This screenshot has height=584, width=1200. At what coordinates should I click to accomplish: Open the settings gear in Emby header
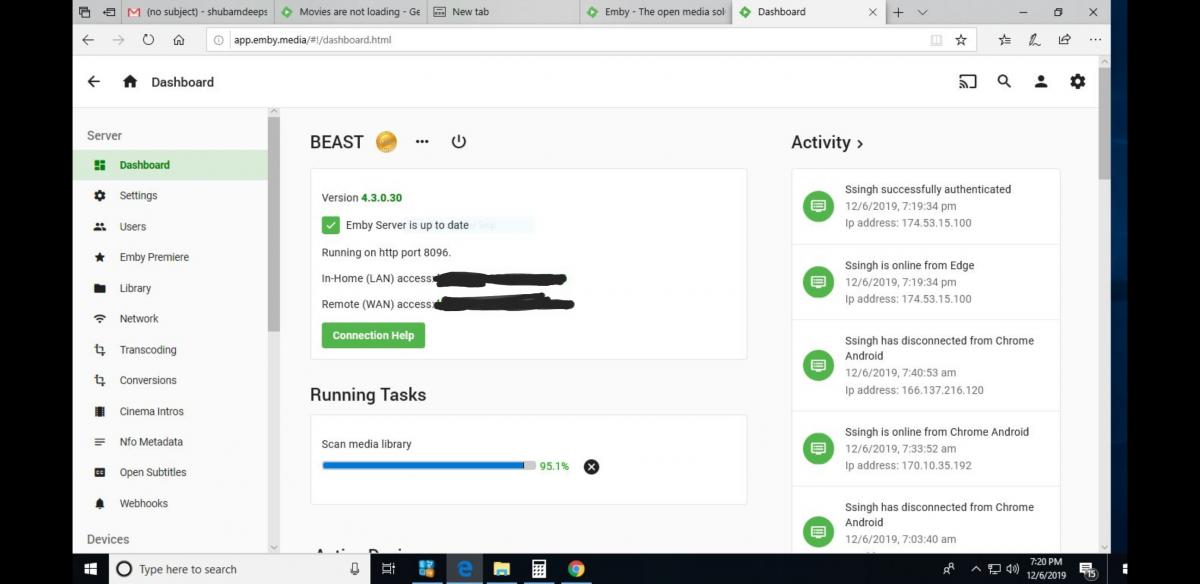click(x=1077, y=82)
